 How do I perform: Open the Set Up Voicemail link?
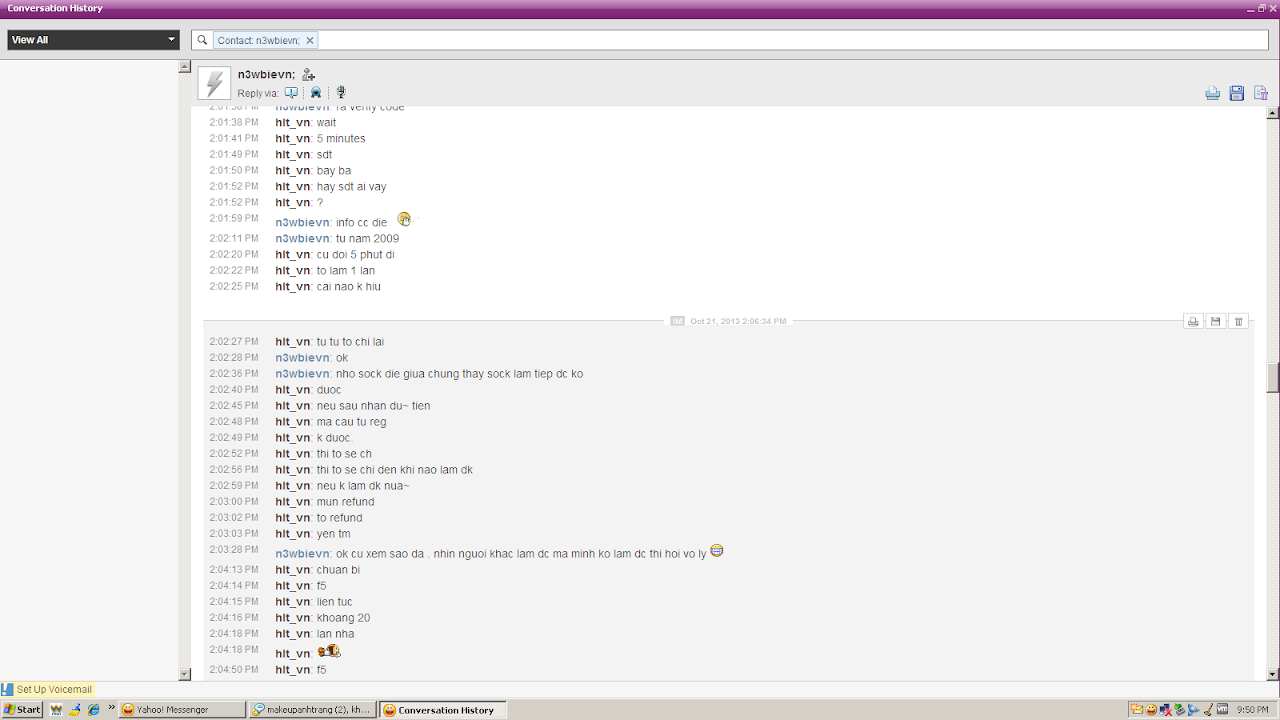tap(54, 689)
